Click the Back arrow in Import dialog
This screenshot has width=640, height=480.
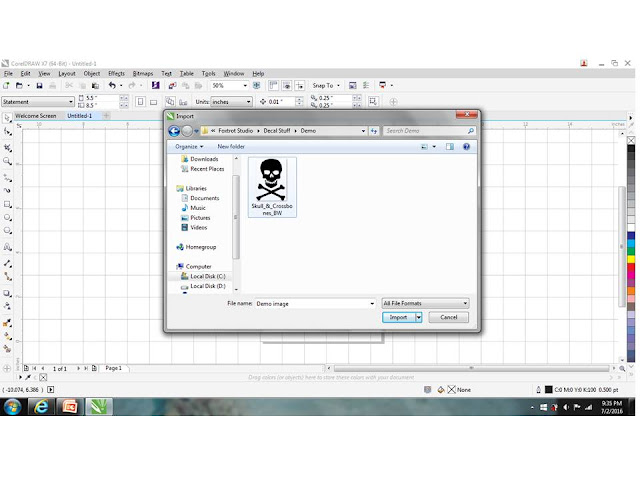[174, 131]
